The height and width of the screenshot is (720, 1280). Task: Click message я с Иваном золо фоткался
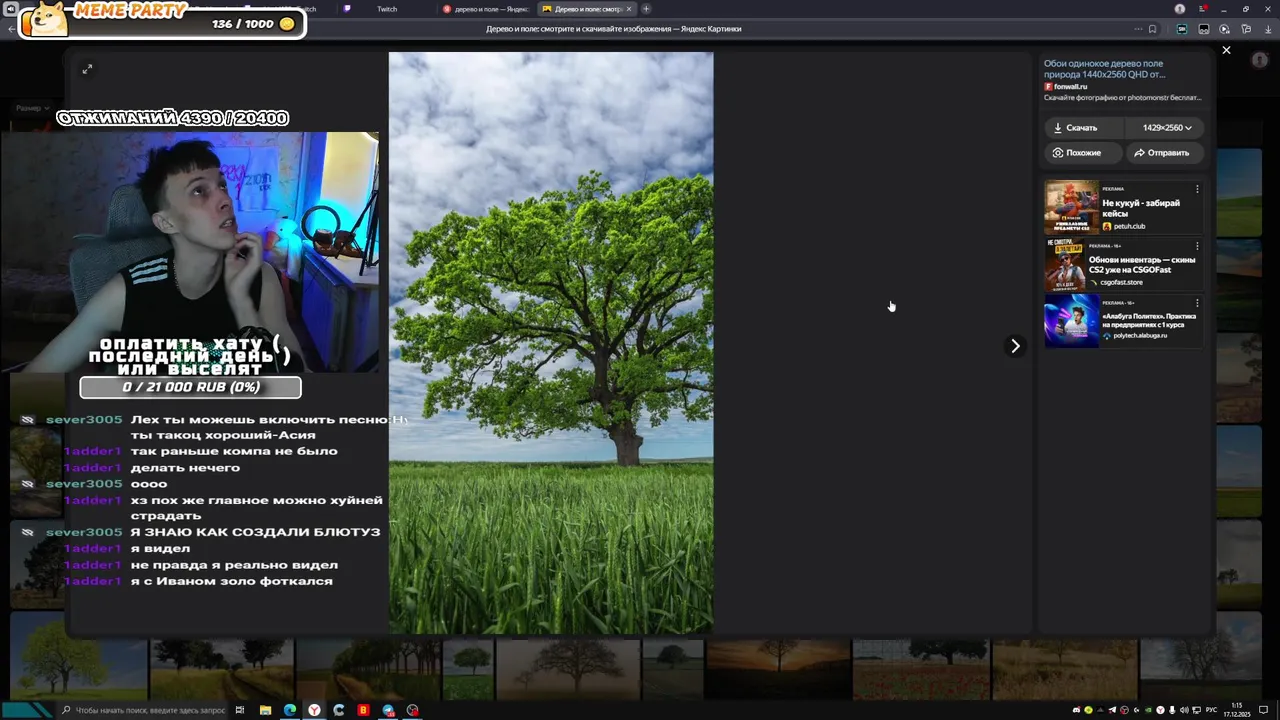pos(231,581)
